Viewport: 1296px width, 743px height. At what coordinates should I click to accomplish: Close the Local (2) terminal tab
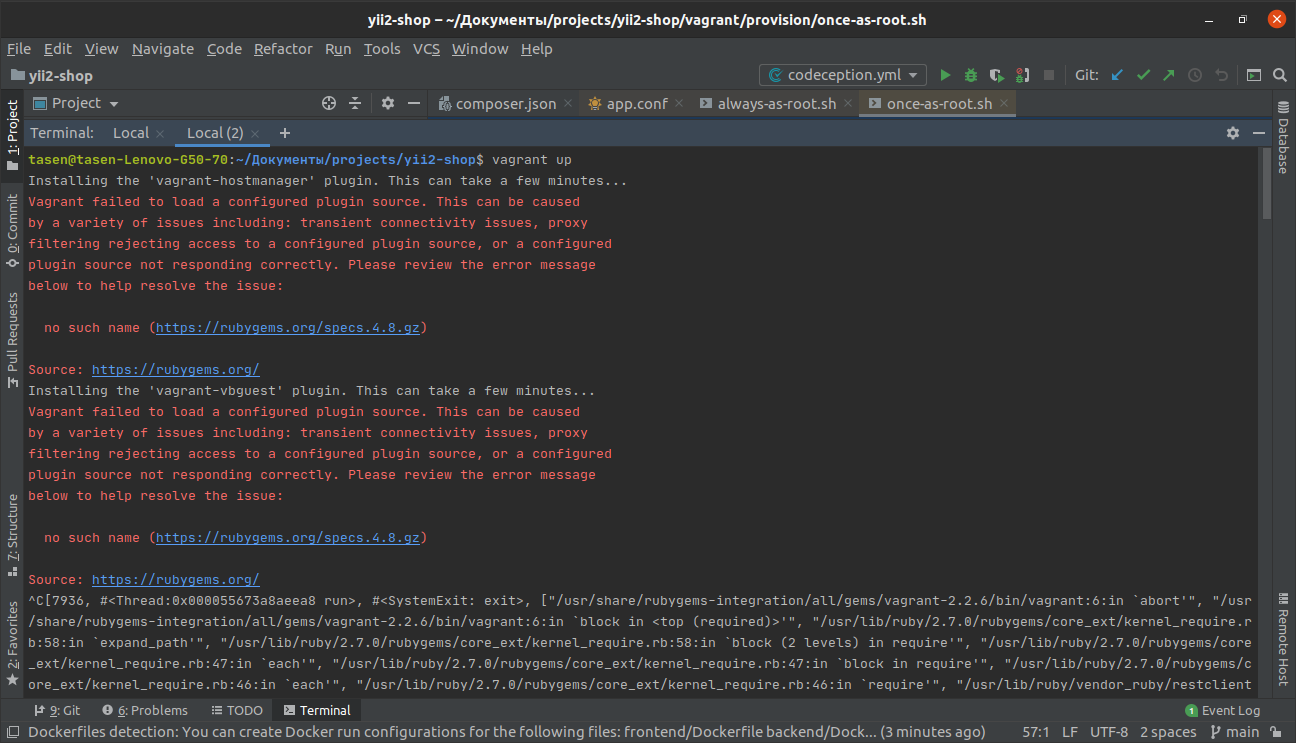254,133
